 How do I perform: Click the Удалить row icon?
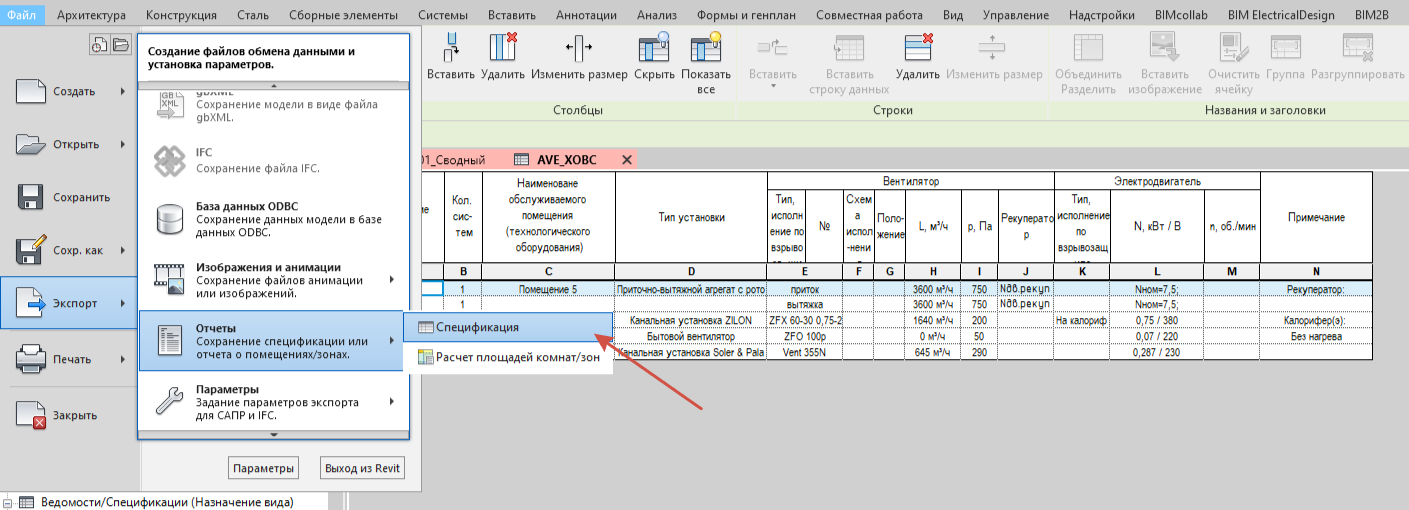pos(917,48)
